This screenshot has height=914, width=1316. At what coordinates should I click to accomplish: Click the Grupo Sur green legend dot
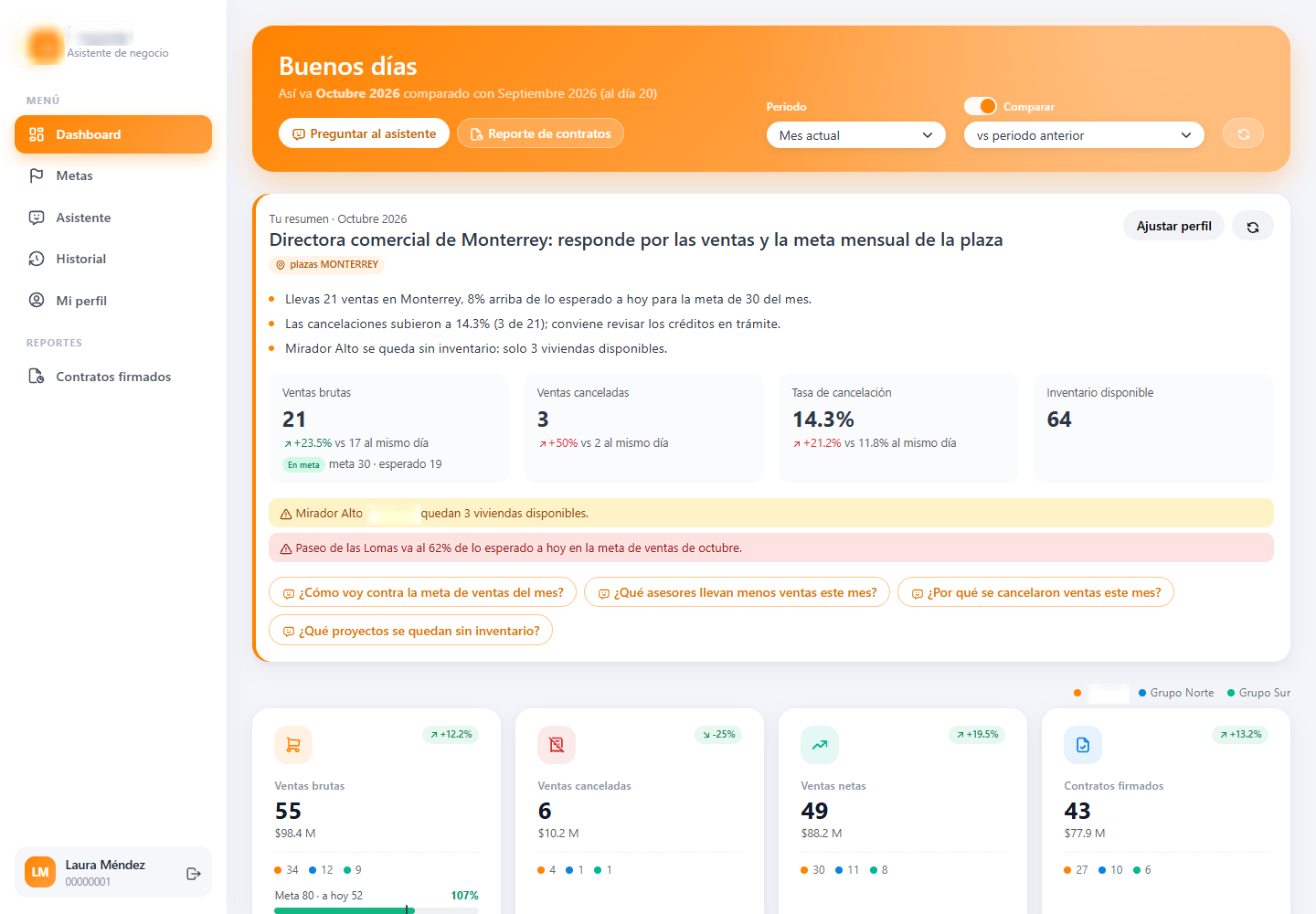(1231, 693)
